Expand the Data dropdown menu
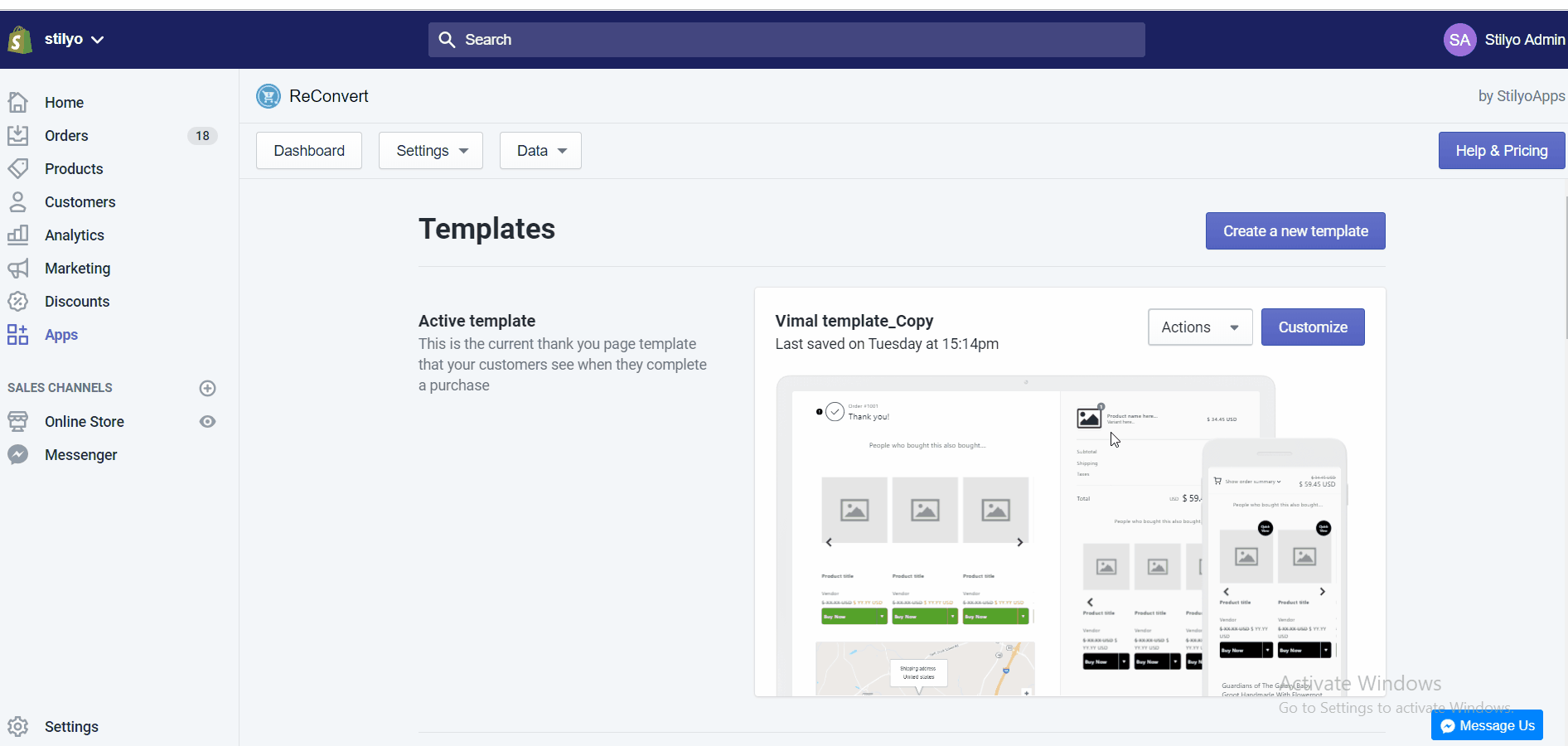Viewport: 1568px width, 746px height. pyautogui.click(x=540, y=151)
